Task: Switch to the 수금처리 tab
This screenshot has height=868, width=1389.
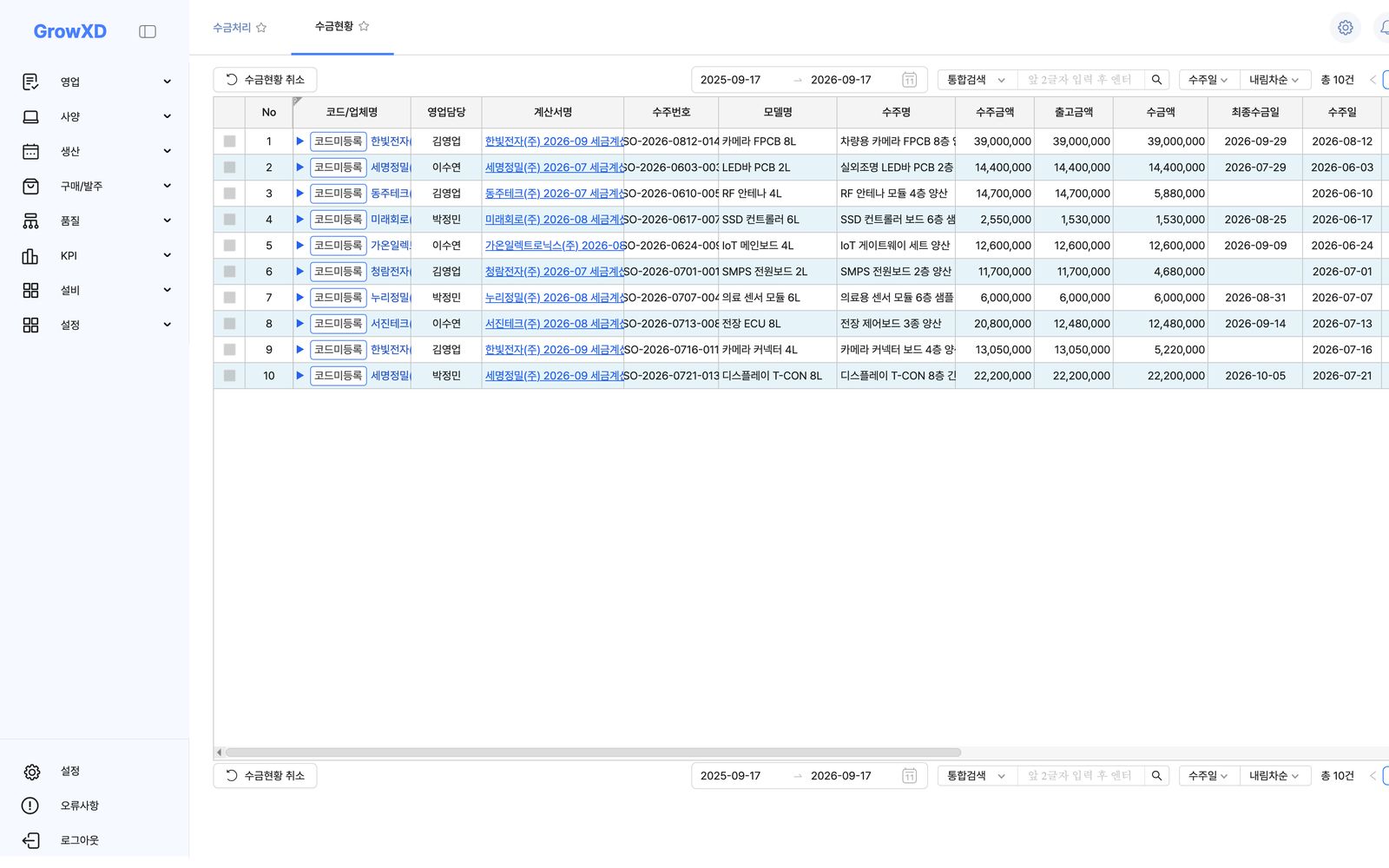Action: click(232, 28)
